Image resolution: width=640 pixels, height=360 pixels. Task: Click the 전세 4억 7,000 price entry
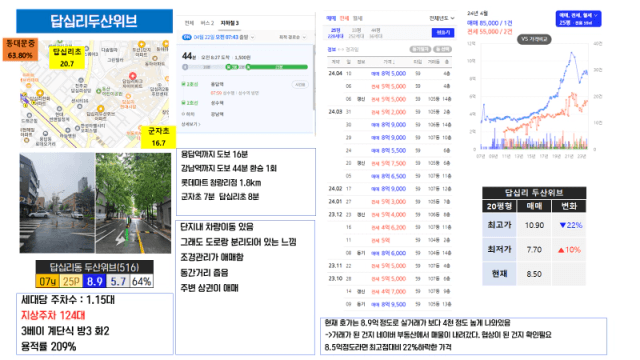tap(388, 291)
